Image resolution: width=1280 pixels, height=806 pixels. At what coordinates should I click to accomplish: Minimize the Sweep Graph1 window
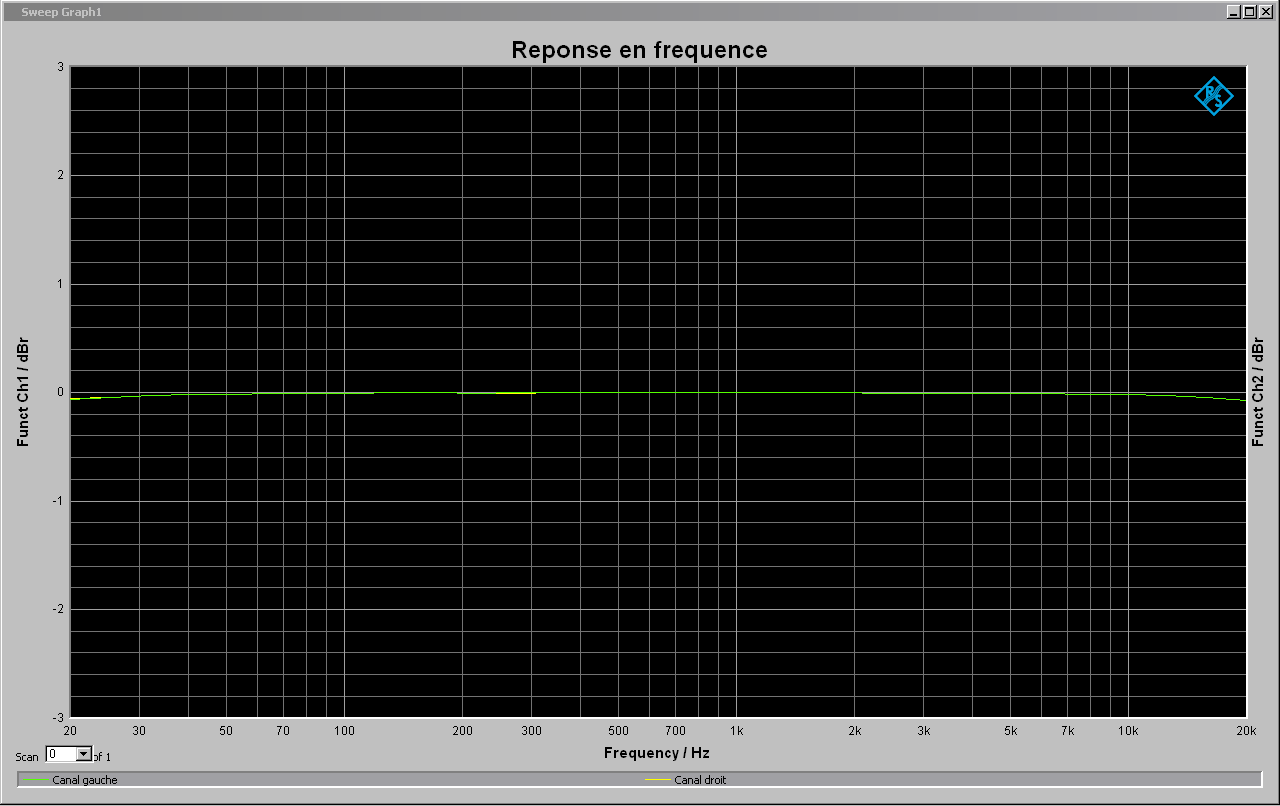[1233, 12]
